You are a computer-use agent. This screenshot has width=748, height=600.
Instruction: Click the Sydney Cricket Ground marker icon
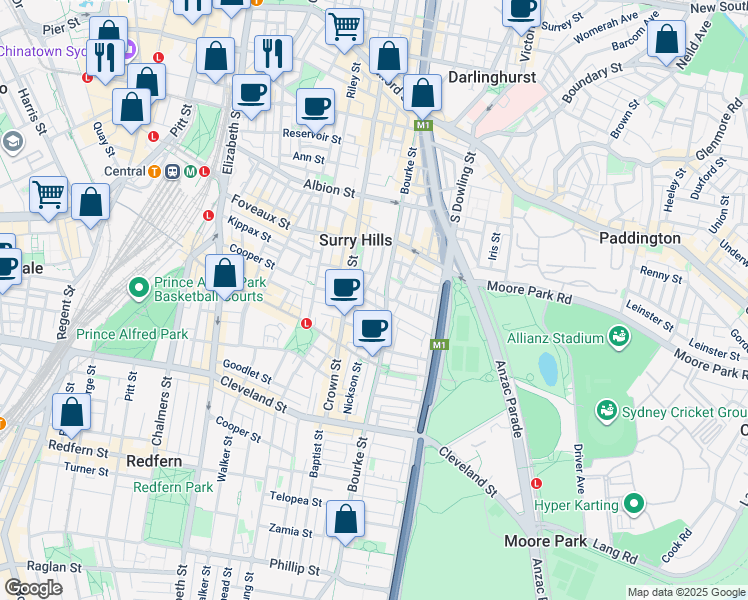point(605,410)
